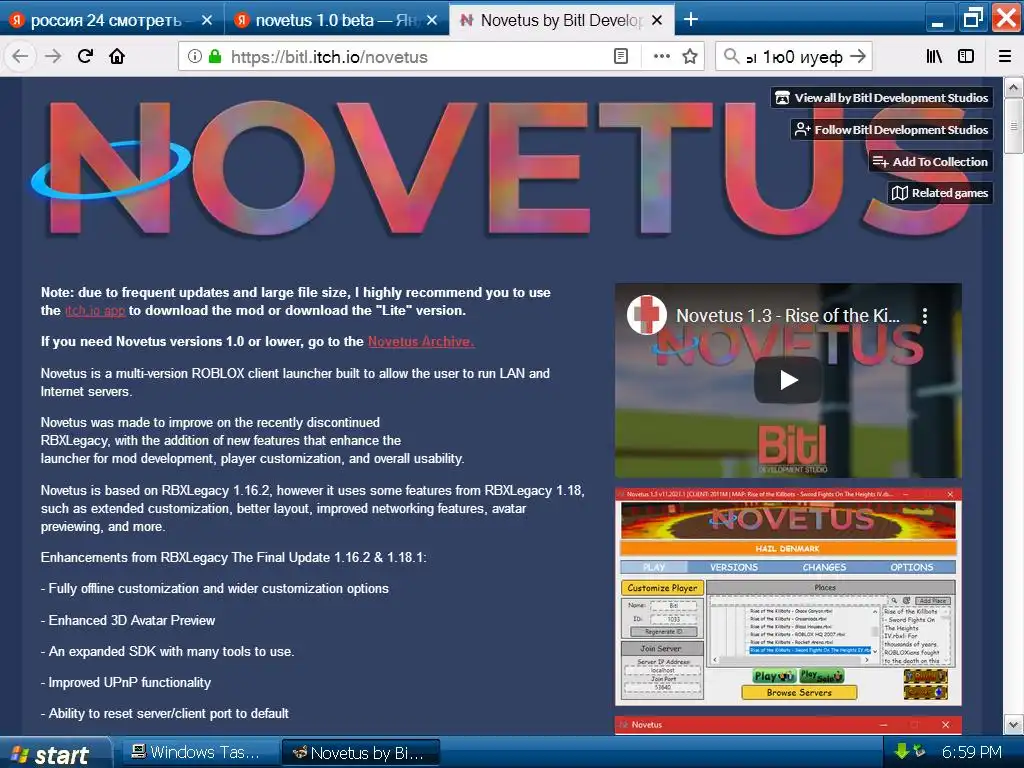
Task: Show site information via the info icon
Action: click(194, 56)
